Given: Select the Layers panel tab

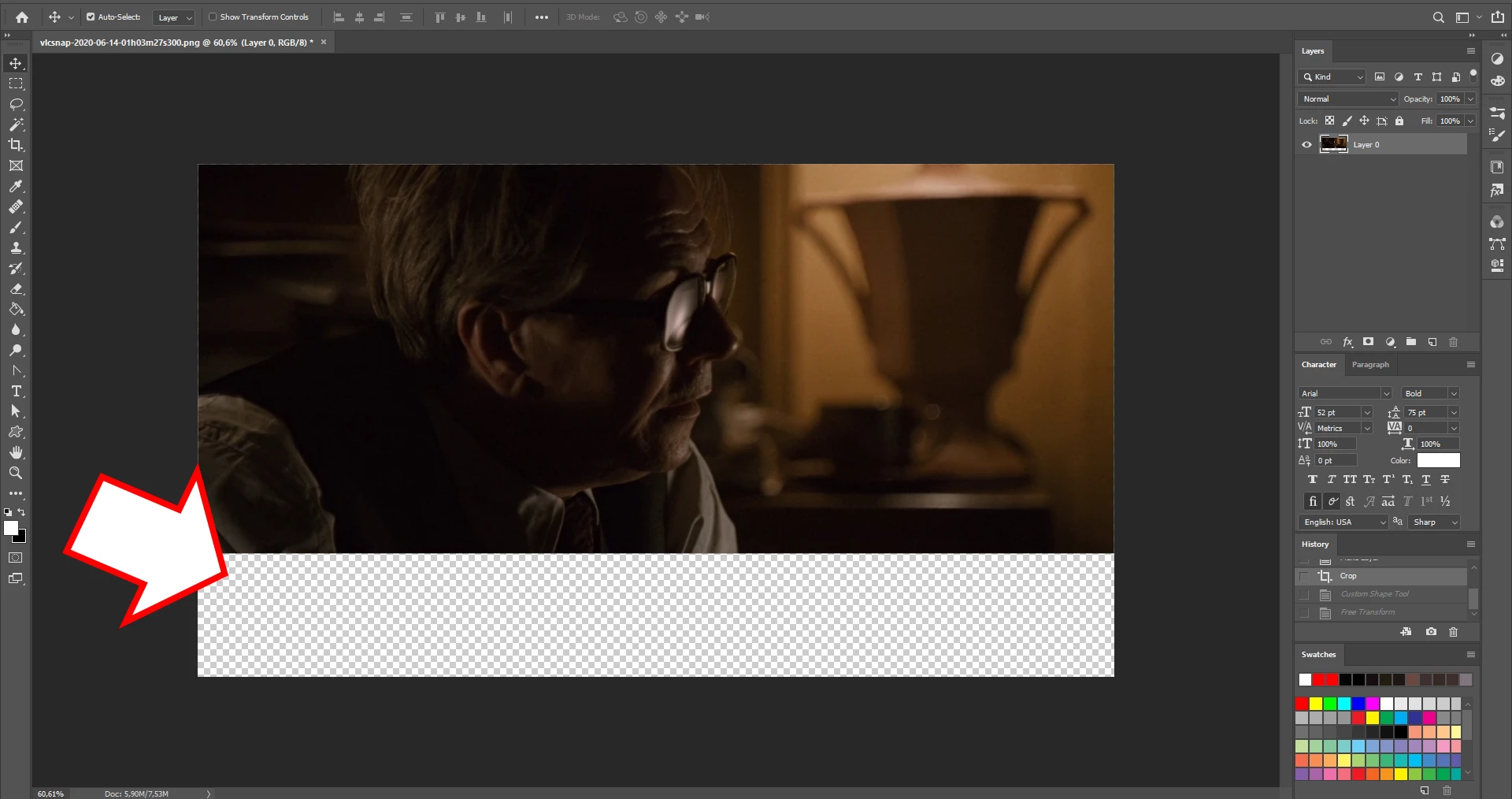Looking at the screenshot, I should (1313, 51).
